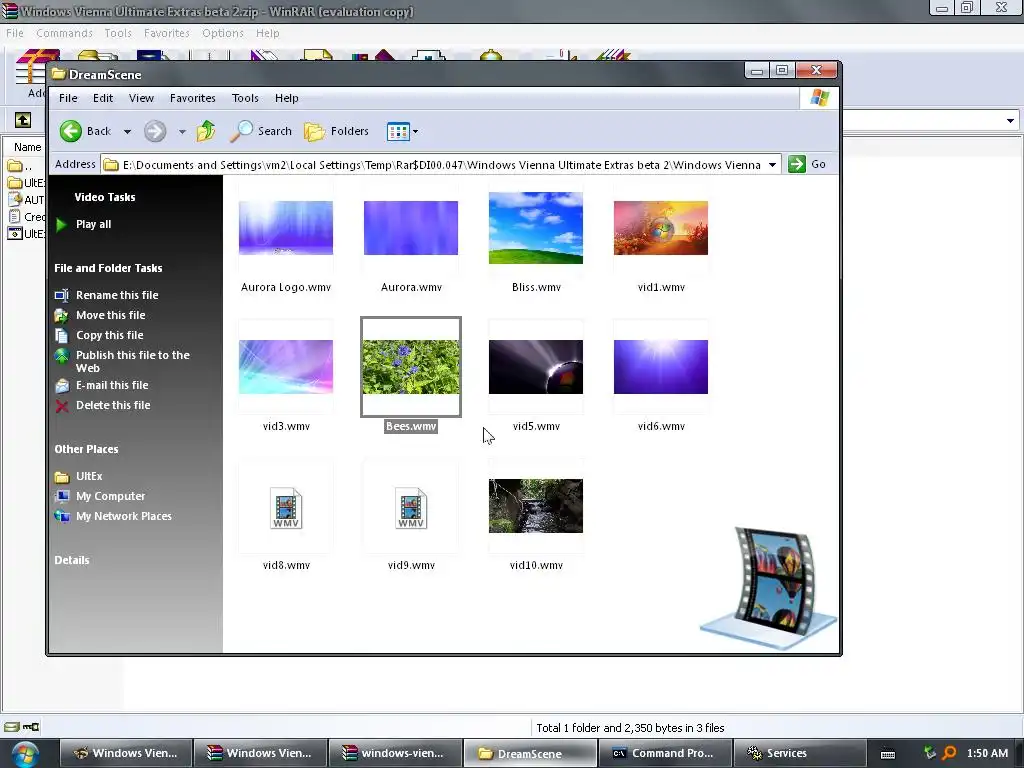Collapse the File and Folder Tasks header
The width and height of the screenshot is (1024, 768).
pyautogui.click(x=108, y=268)
